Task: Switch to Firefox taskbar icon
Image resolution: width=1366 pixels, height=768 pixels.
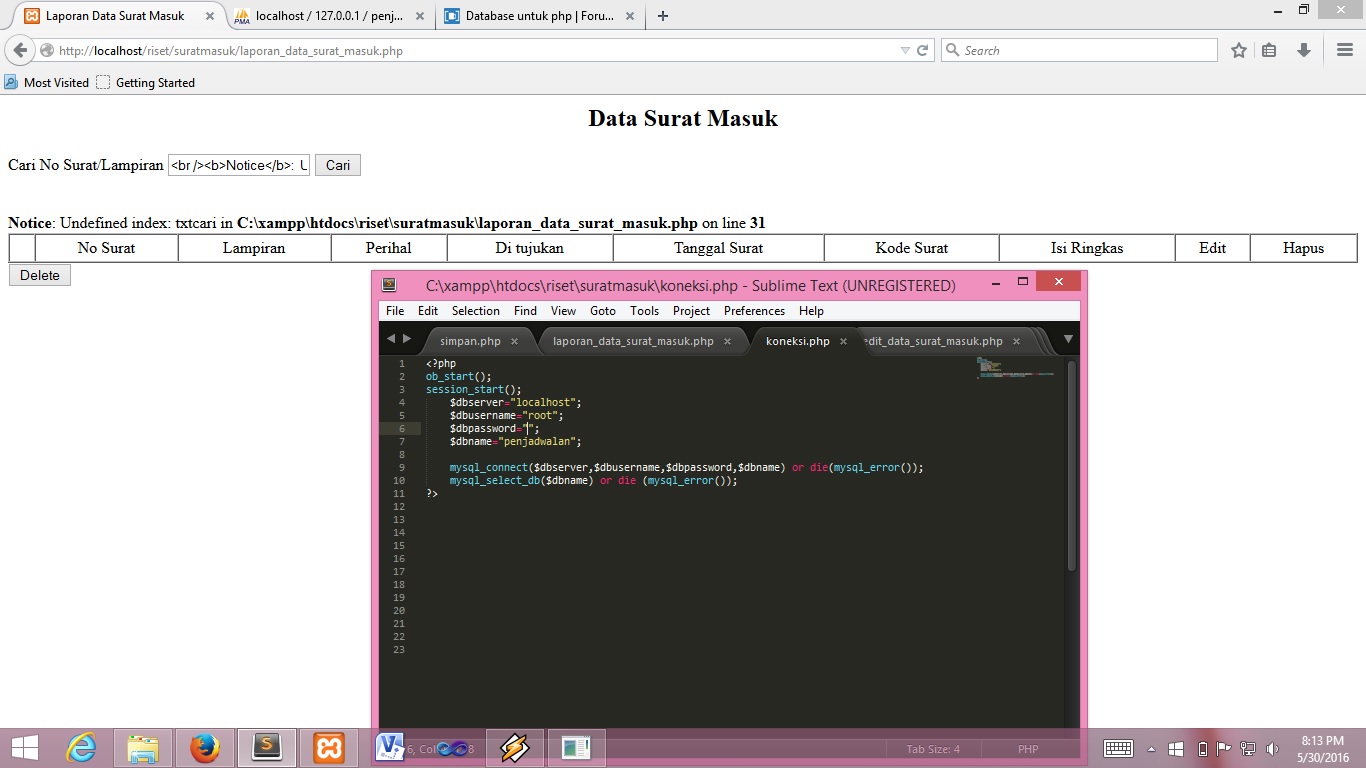Action: point(205,748)
